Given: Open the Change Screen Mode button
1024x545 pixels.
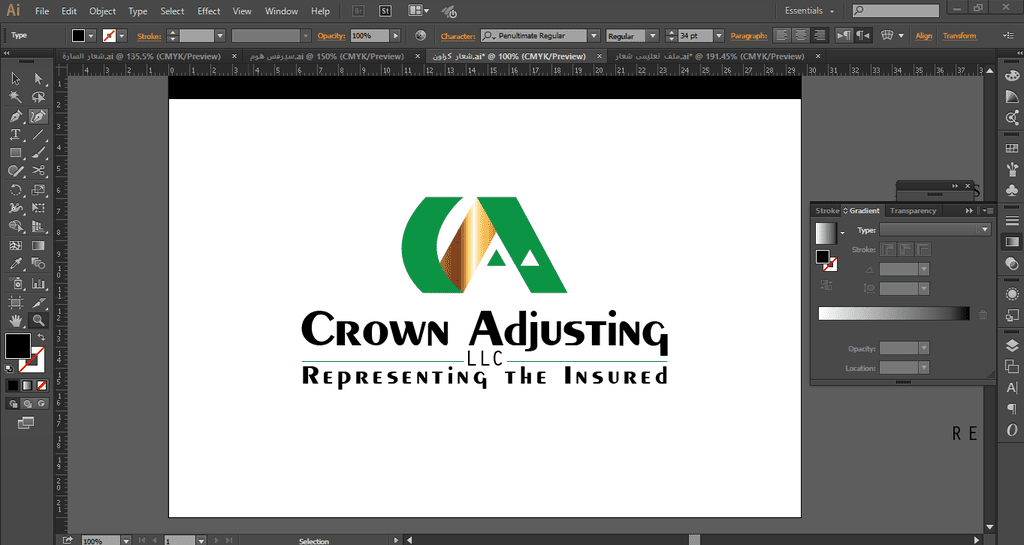Looking at the screenshot, I should [x=25, y=423].
